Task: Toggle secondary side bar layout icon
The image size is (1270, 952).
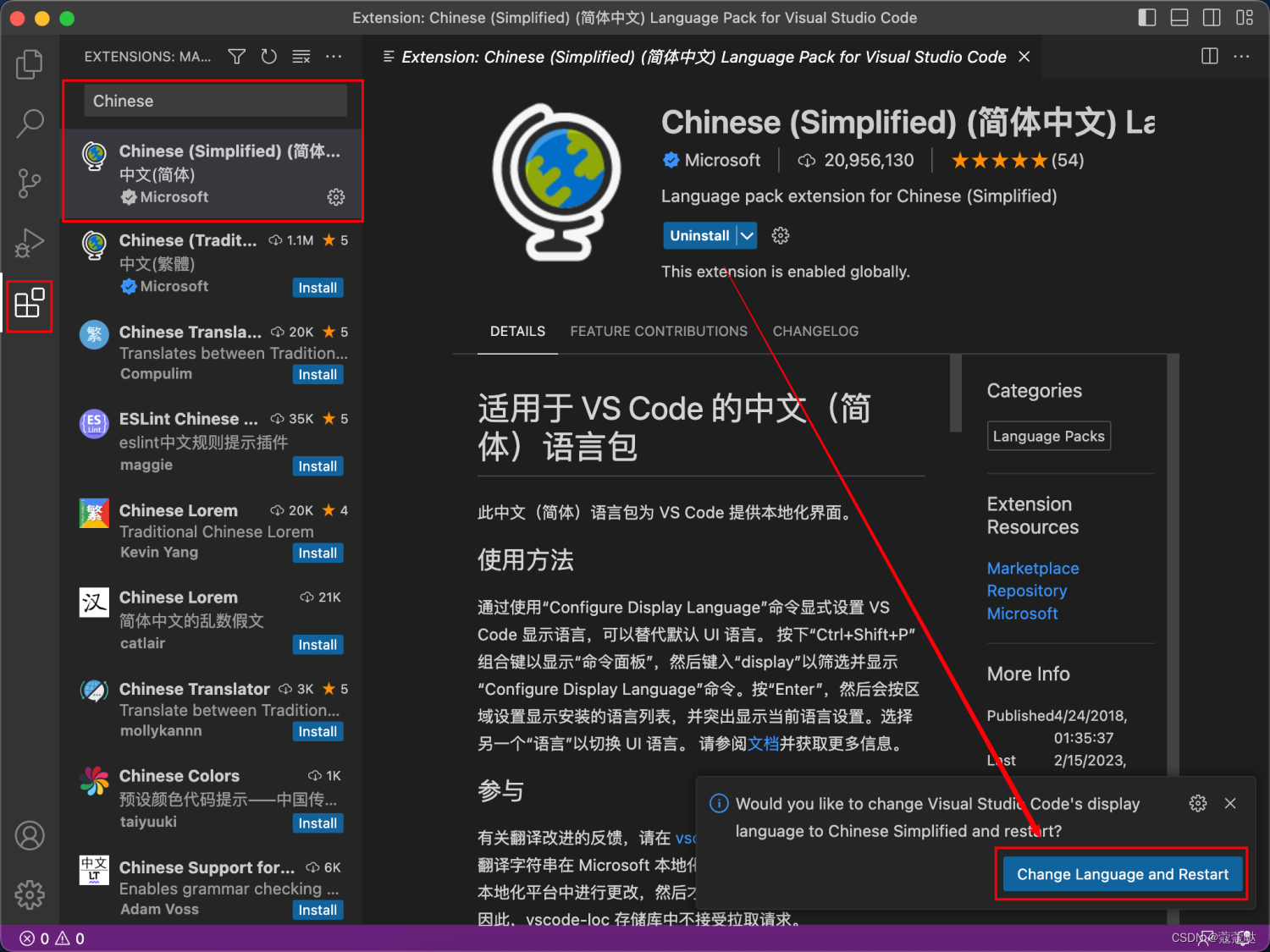Action: coord(1212,18)
